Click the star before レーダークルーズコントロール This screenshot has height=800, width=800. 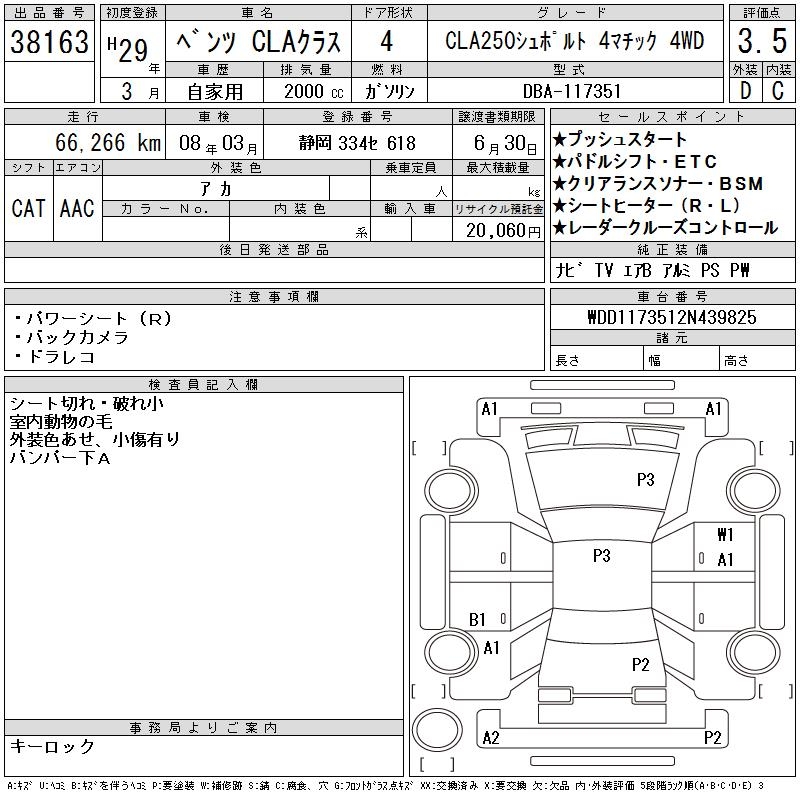coord(559,228)
